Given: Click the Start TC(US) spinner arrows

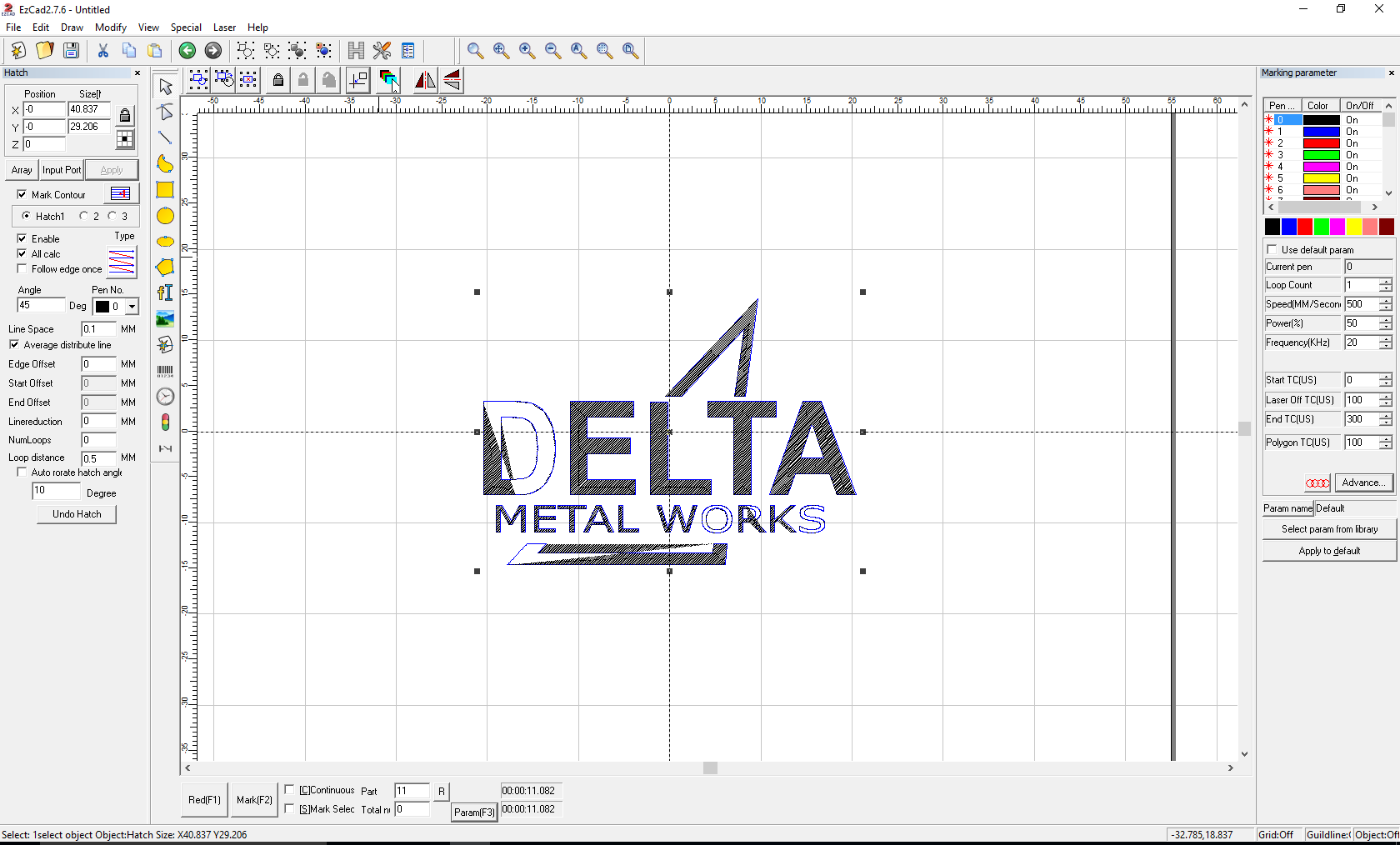Looking at the screenshot, I should tap(1385, 380).
